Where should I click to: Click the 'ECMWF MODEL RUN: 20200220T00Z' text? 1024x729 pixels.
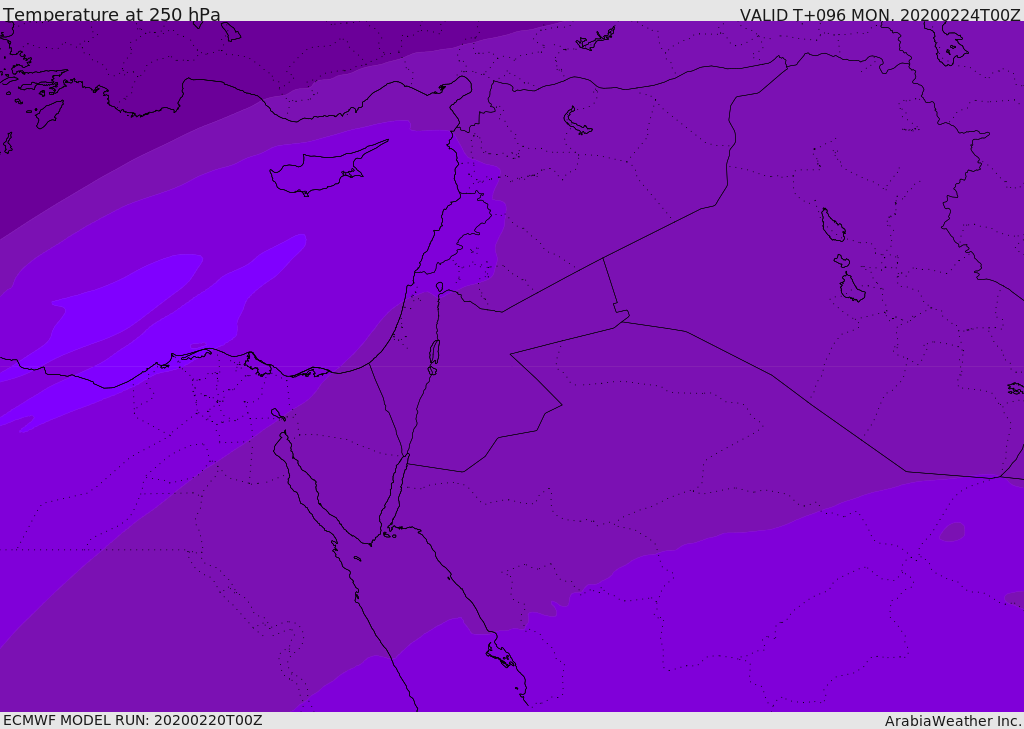pyautogui.click(x=133, y=720)
